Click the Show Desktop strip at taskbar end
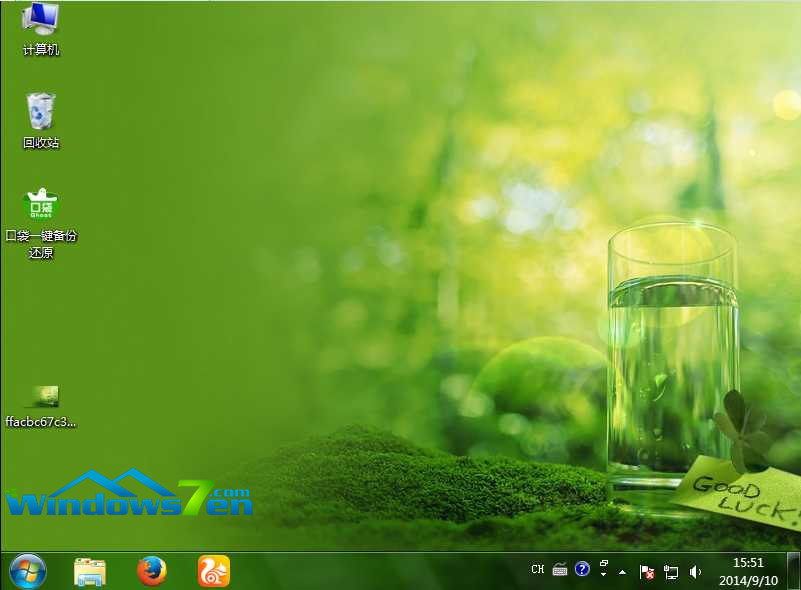Screen dimensions: 801x590 [795, 571]
